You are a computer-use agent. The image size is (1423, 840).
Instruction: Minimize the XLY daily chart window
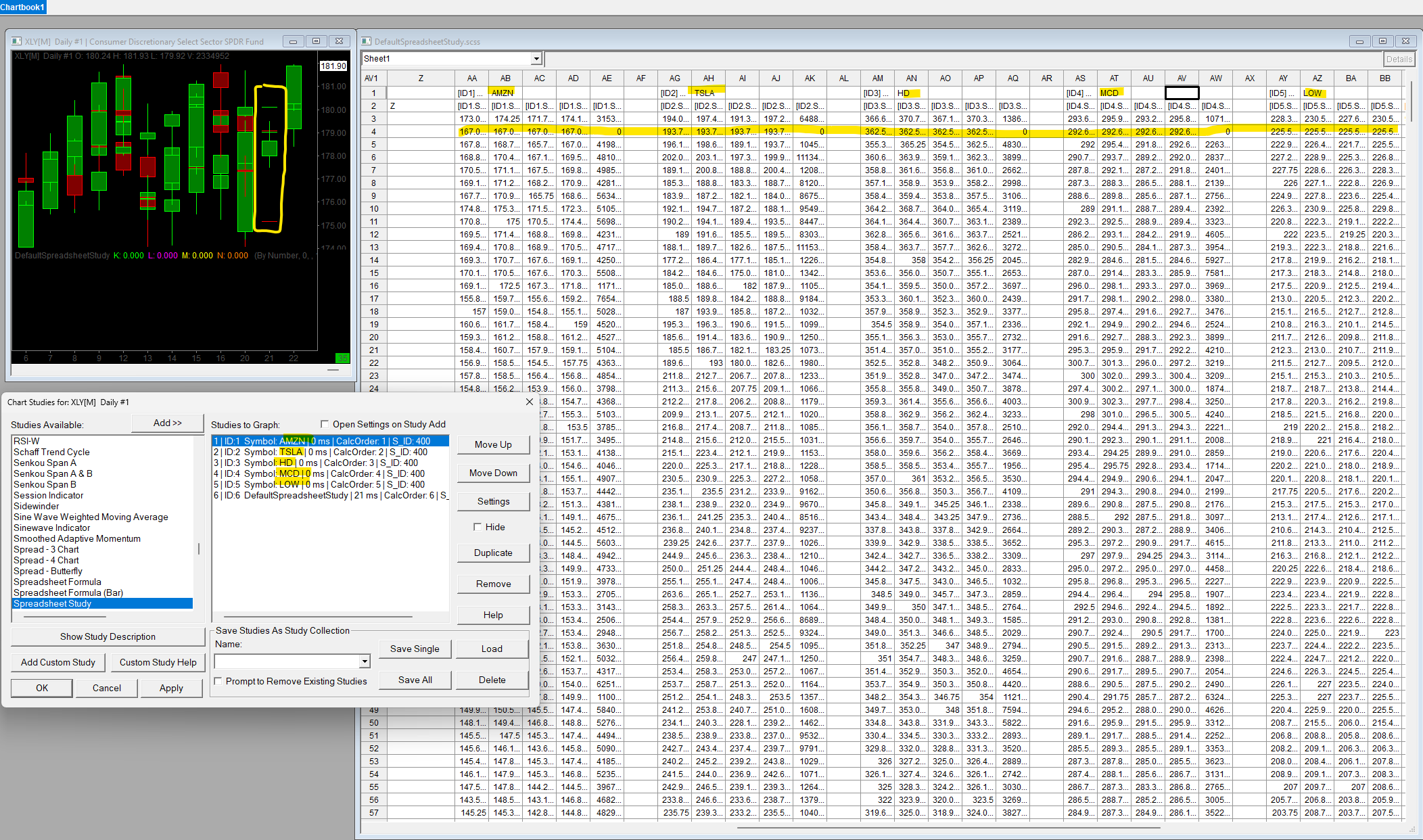coord(293,41)
